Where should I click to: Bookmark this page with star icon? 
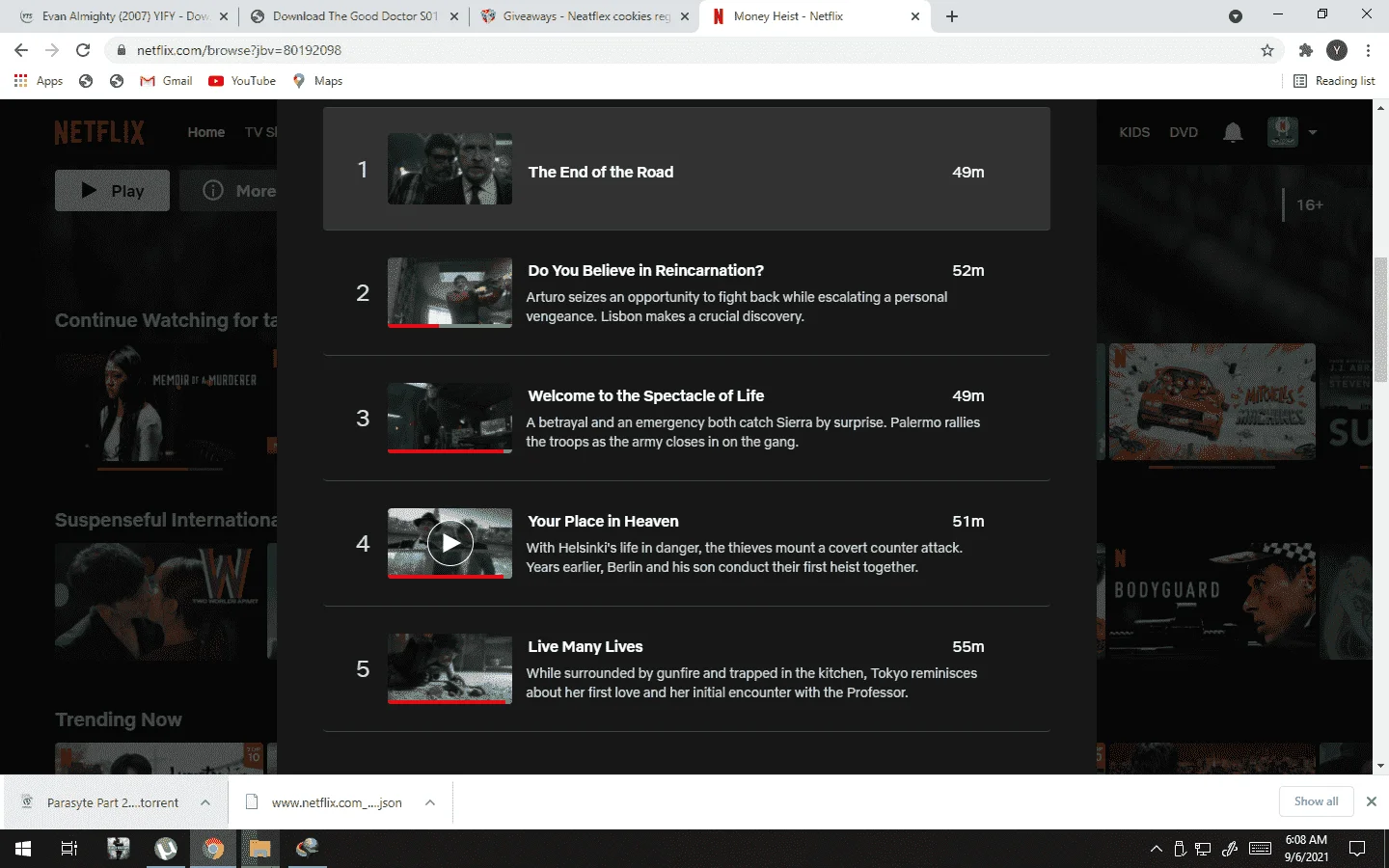(x=1267, y=50)
